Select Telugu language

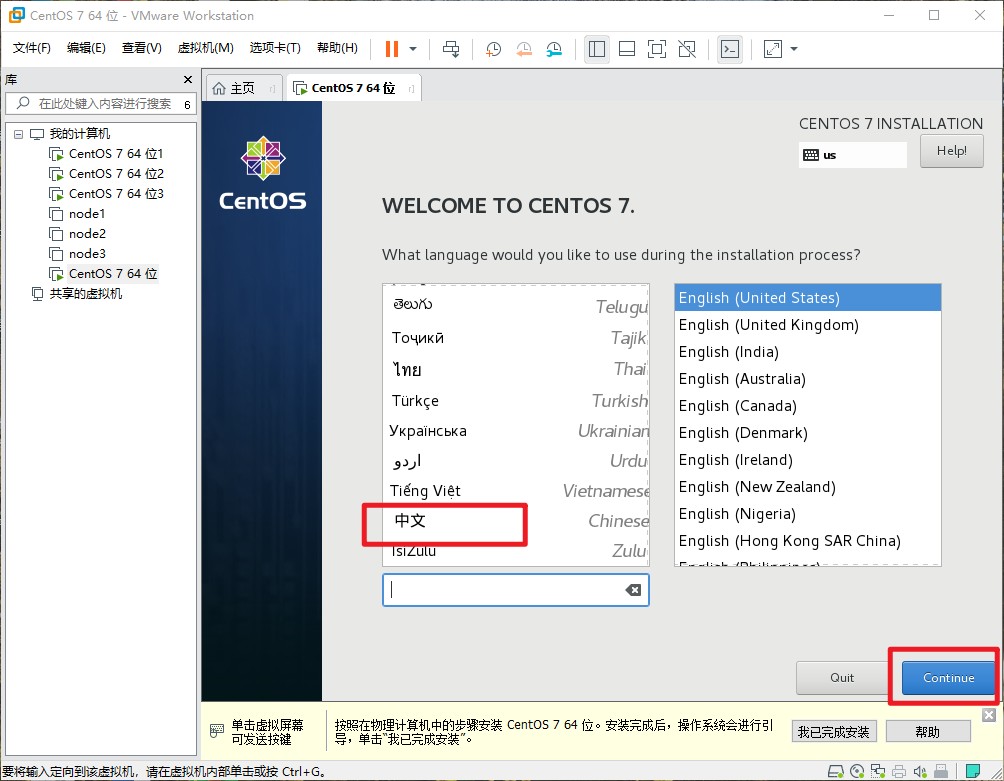[516, 305]
